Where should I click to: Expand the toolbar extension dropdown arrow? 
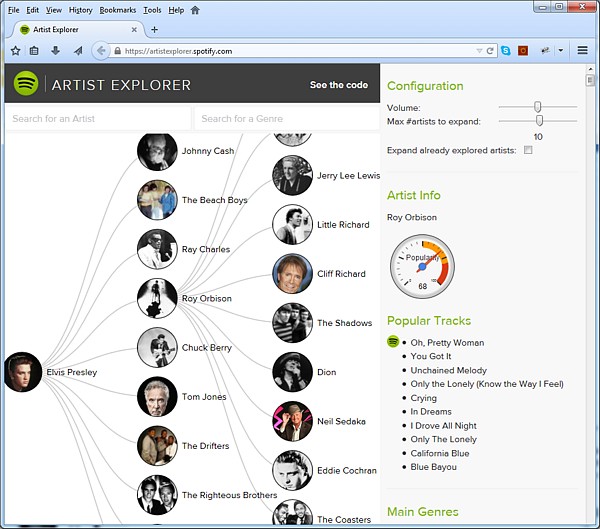click(x=561, y=50)
